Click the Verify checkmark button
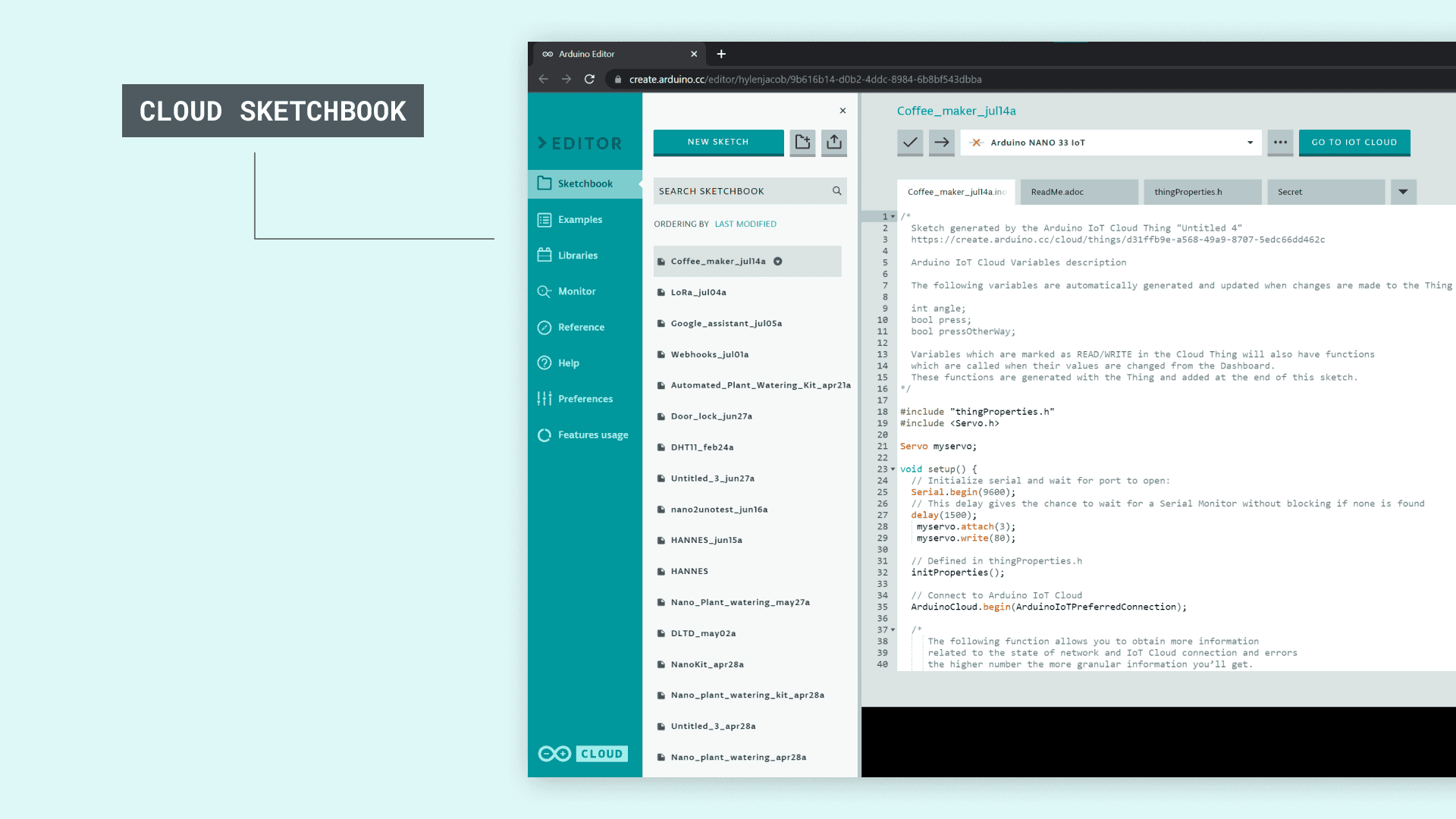Viewport: 1456px width, 819px height. 910,143
